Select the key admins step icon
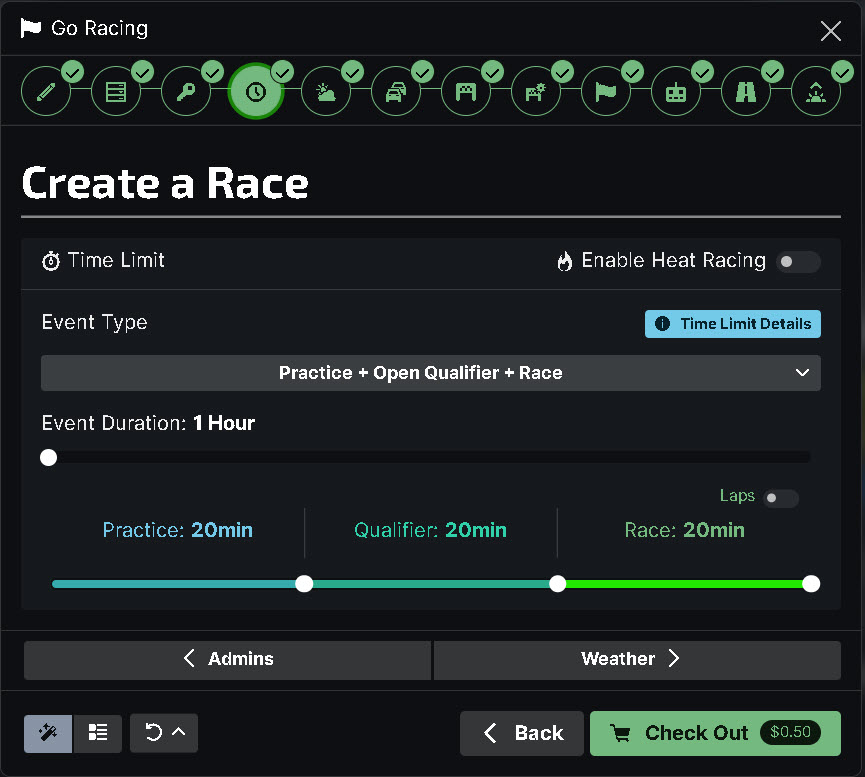The image size is (865, 777). pyautogui.click(x=186, y=92)
